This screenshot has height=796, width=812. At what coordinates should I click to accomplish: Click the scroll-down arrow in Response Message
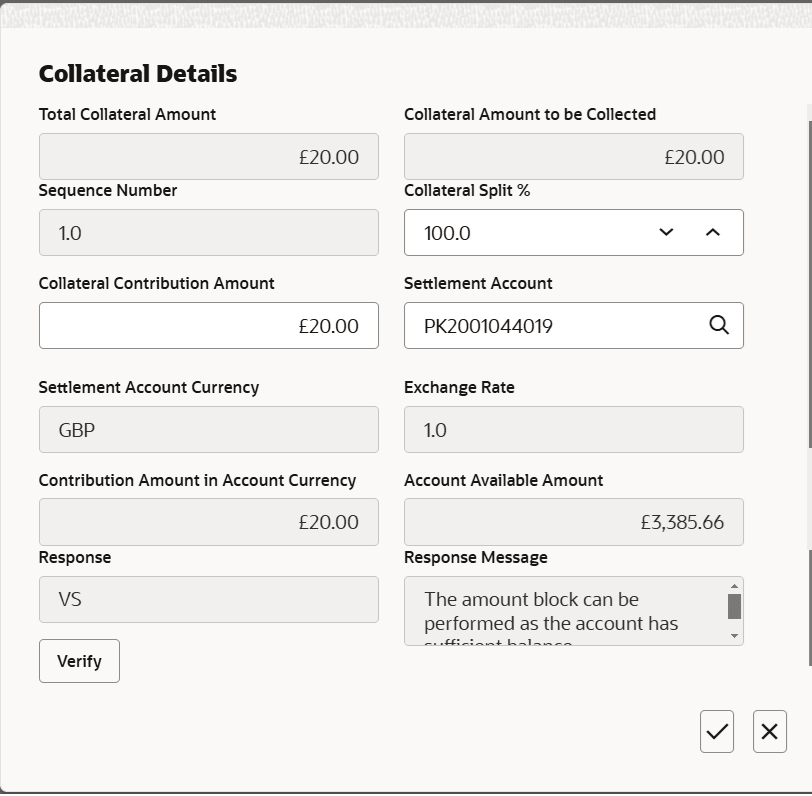[732, 637]
